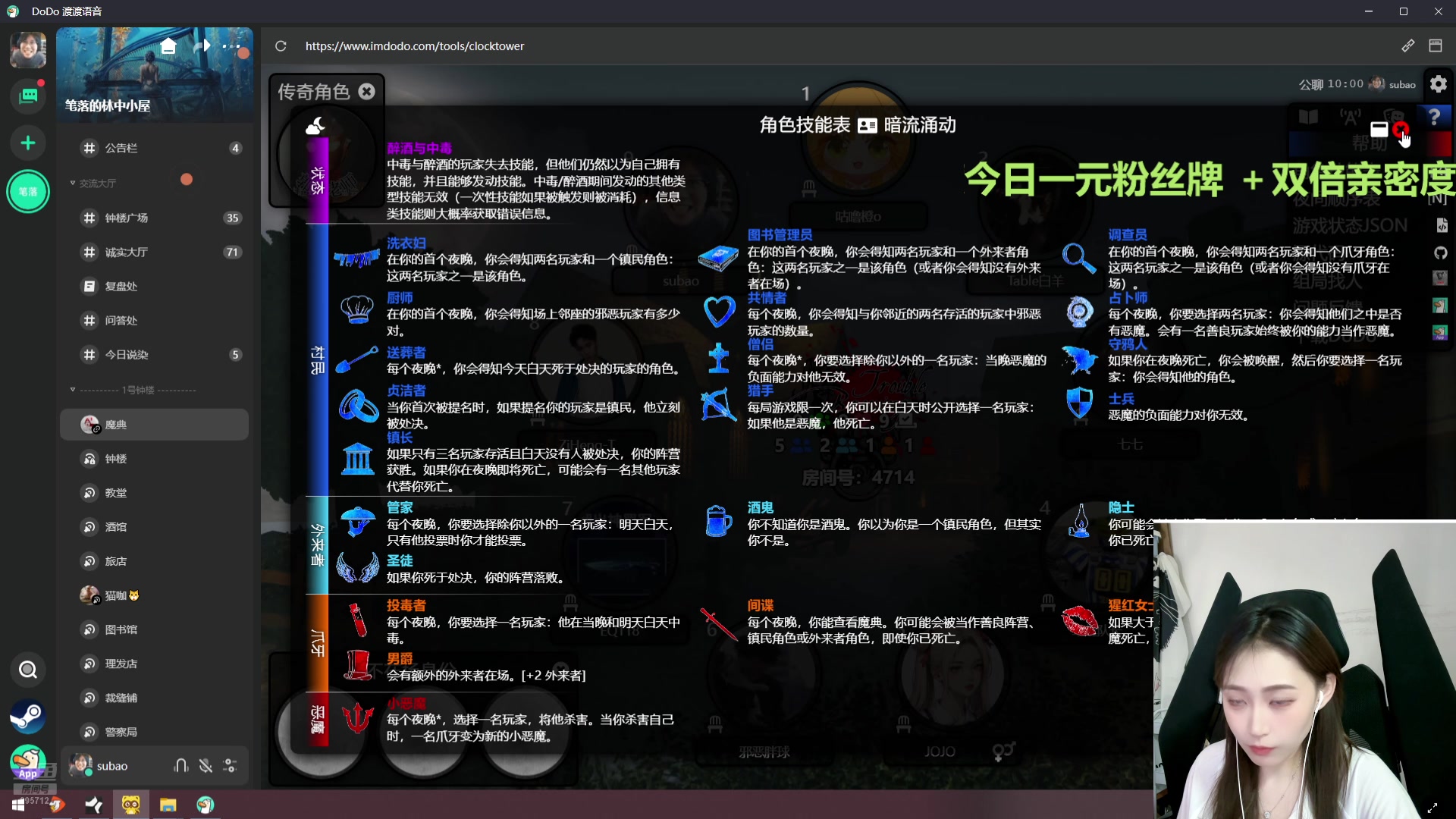Click the 投毒者 poison role icon
Viewport: 1456px width, 819px height.
(x=357, y=619)
